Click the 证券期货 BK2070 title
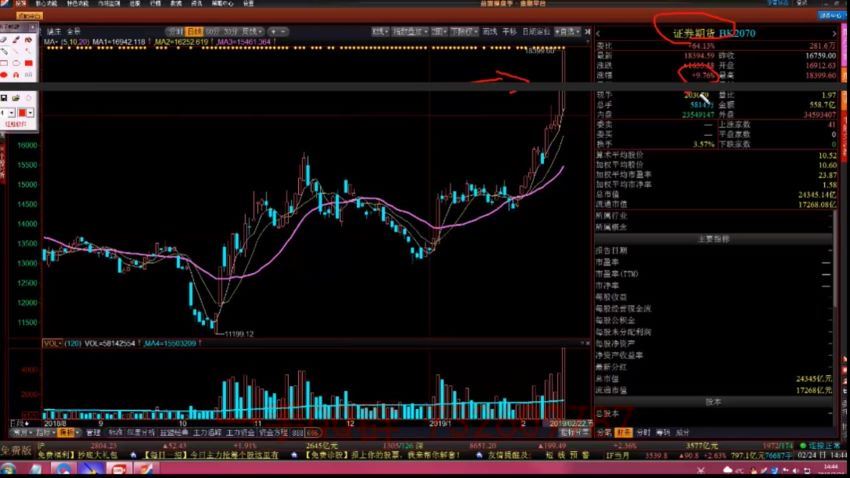The height and width of the screenshot is (478, 850). [714, 34]
